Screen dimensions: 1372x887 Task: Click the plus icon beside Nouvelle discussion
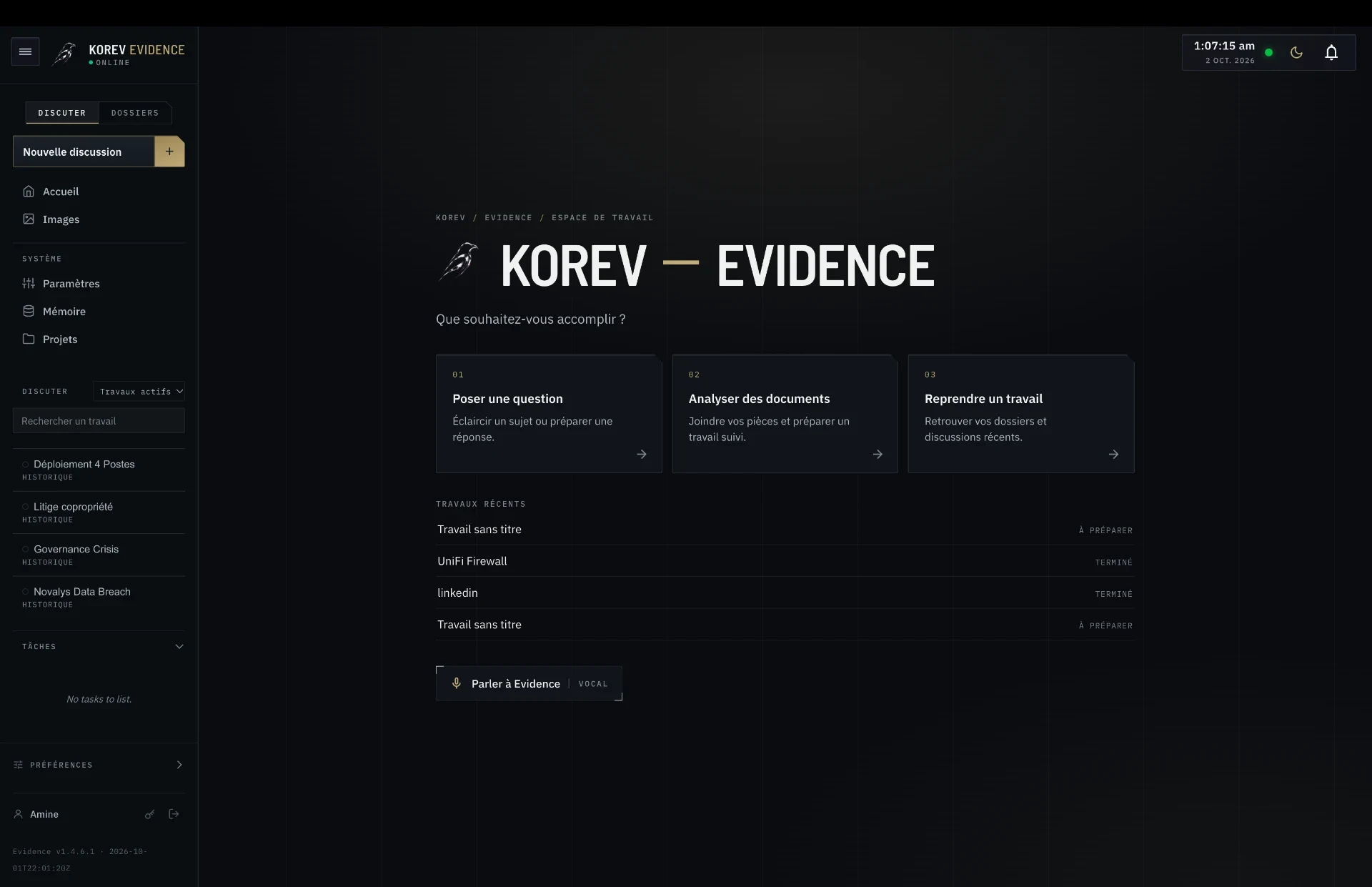tap(169, 152)
